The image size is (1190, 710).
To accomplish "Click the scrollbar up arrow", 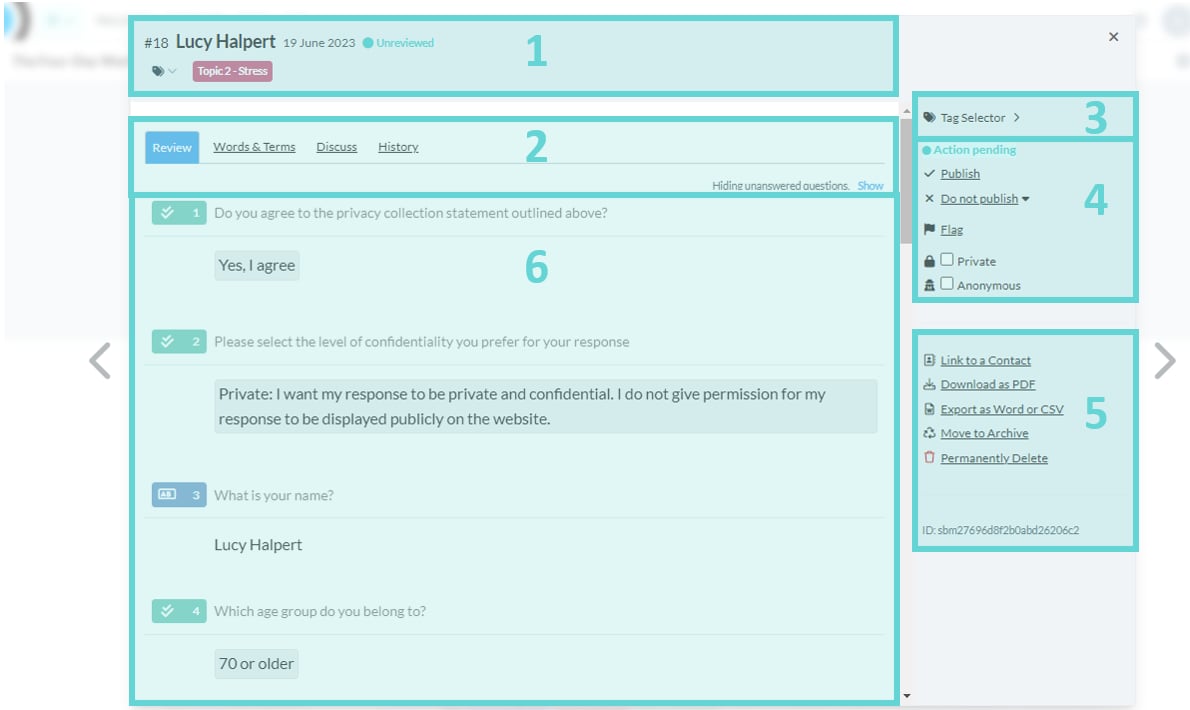I will point(906,112).
